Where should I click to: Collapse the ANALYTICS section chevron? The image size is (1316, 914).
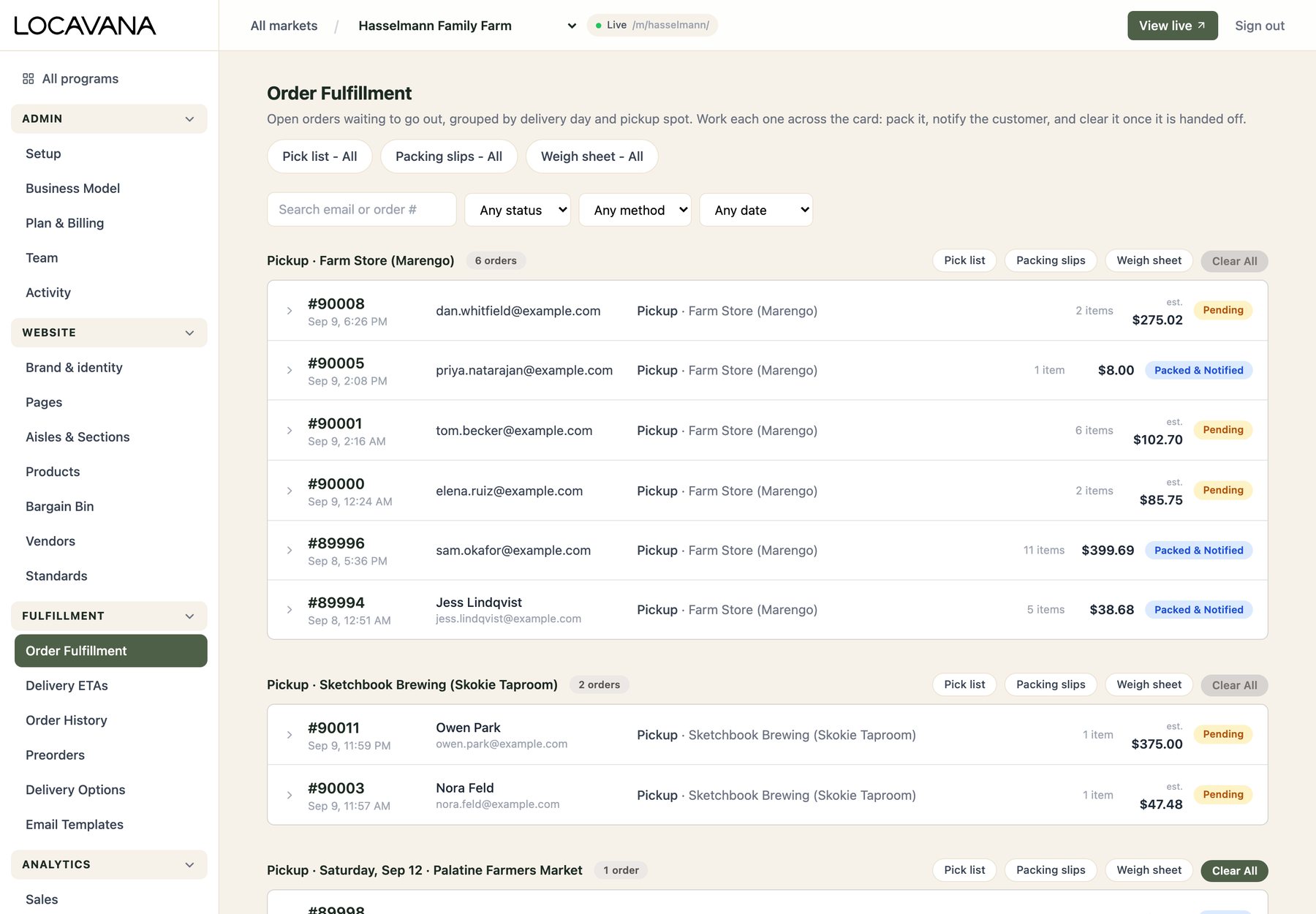[x=189, y=865]
